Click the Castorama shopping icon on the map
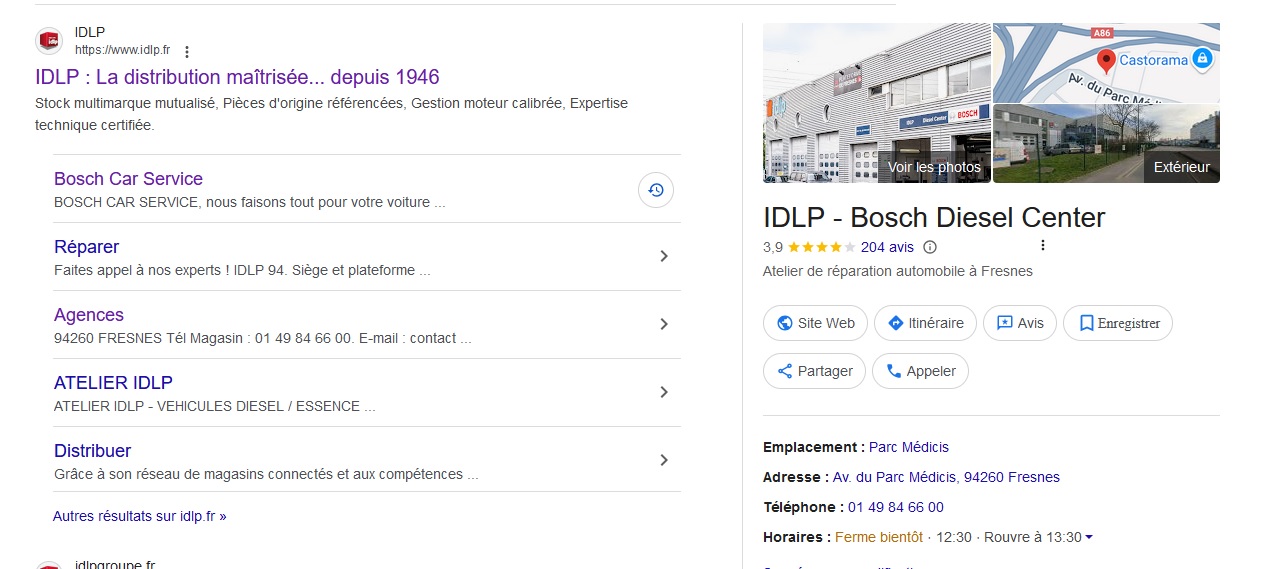Viewport: 1267px width, 569px height. coord(1203,60)
